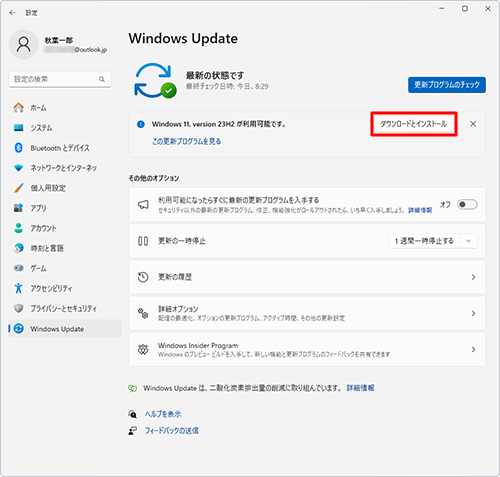Click ダウンロードとインストール button
500x477 pixels.
[x=414, y=124]
